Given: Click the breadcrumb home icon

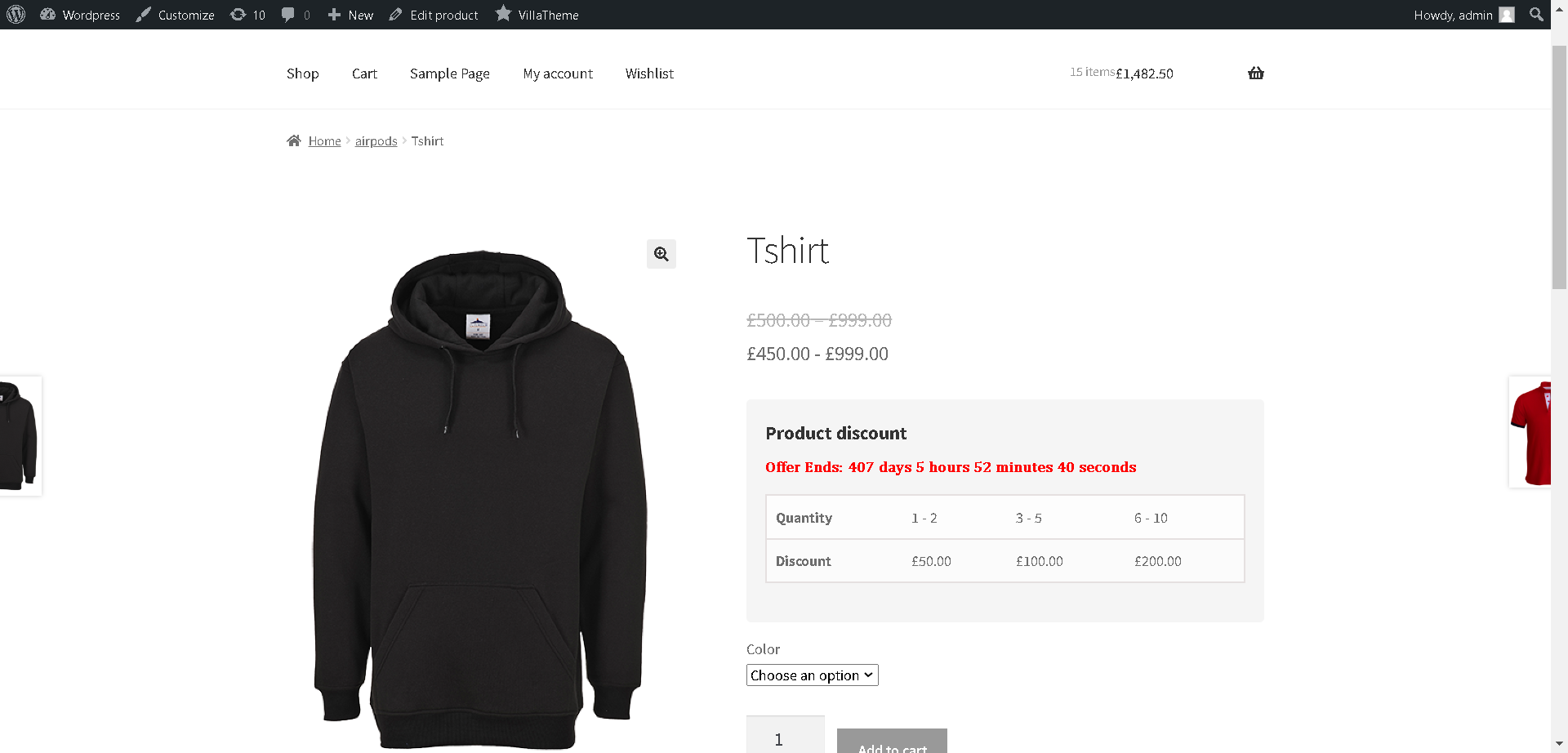Looking at the screenshot, I should [x=294, y=140].
